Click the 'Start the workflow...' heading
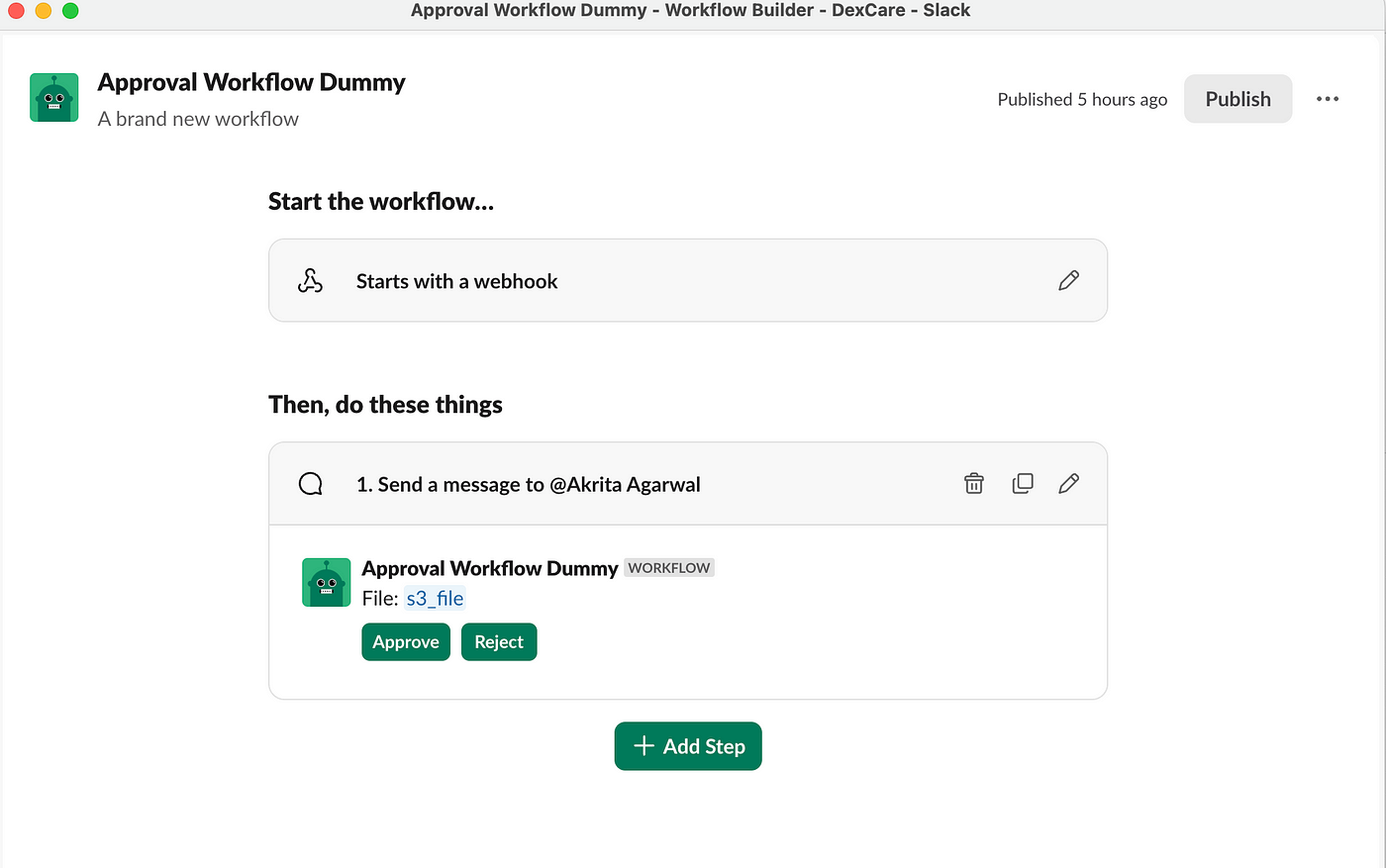The width and height of the screenshot is (1386, 868). coord(381,202)
